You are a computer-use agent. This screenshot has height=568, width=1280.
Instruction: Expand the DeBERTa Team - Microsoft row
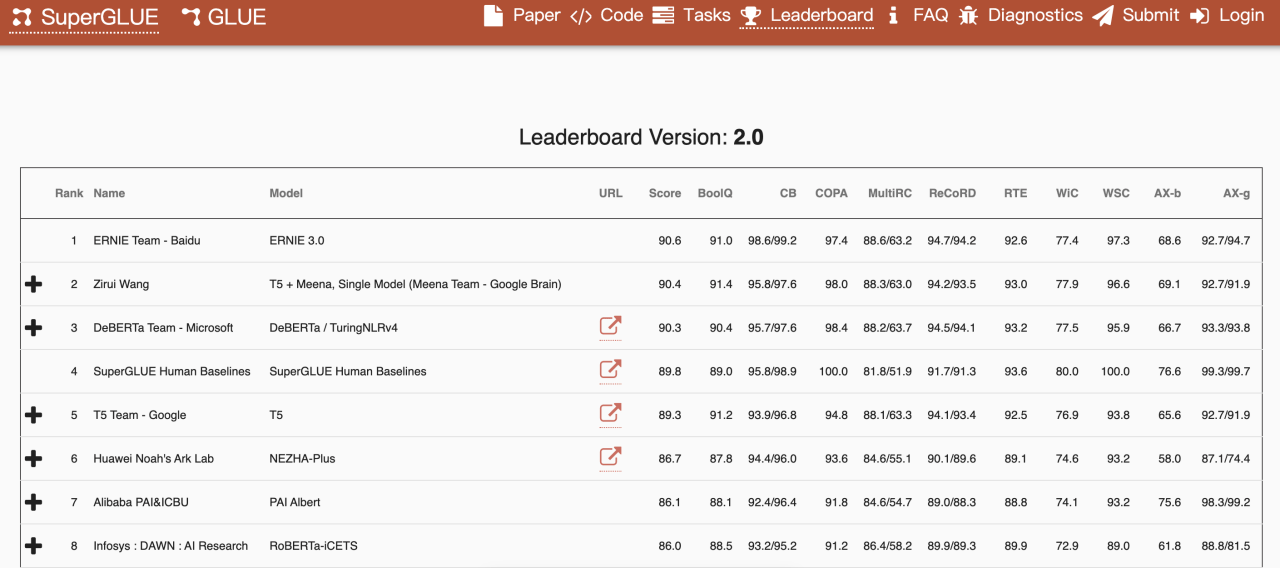click(x=33, y=327)
